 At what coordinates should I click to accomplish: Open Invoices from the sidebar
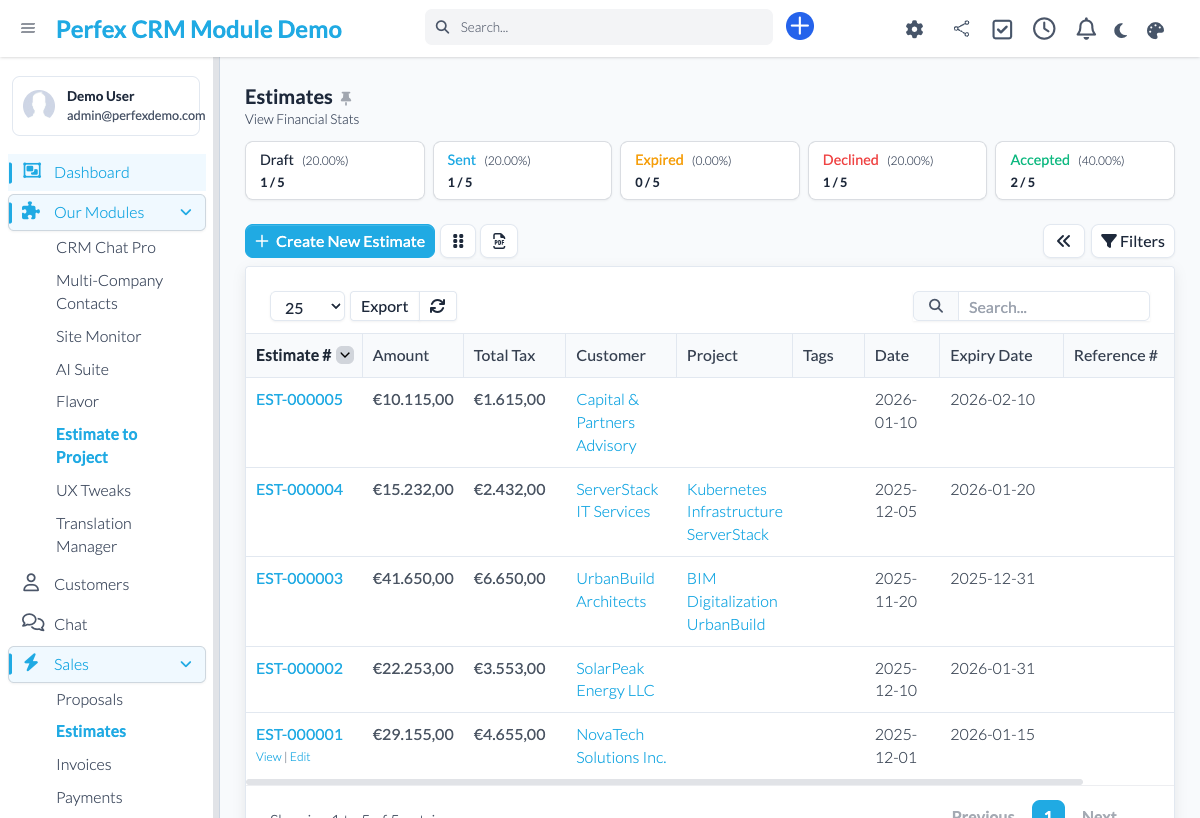coord(83,764)
